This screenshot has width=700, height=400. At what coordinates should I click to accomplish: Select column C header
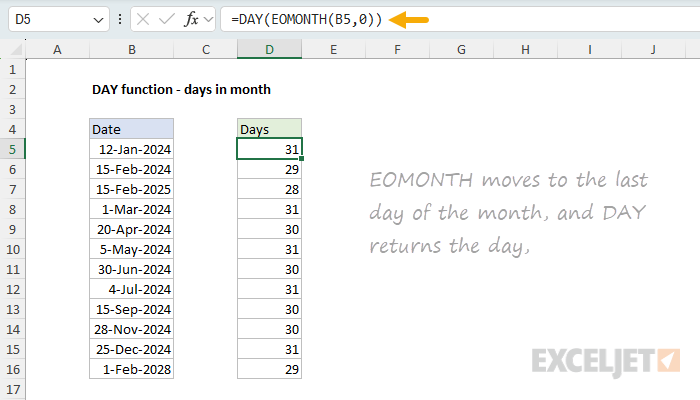pyautogui.click(x=206, y=50)
